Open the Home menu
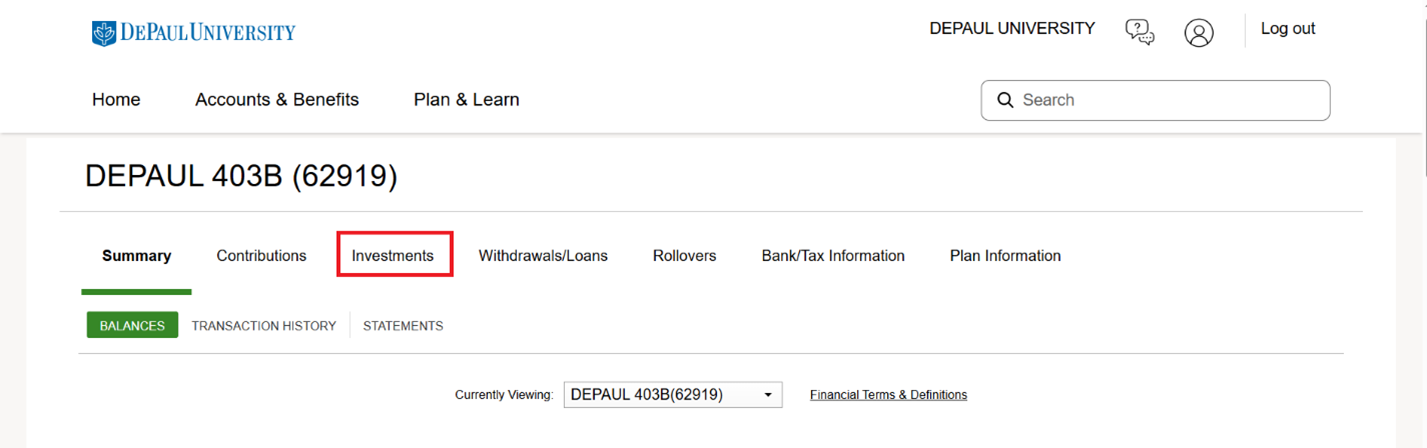The image size is (1427, 448). (116, 100)
